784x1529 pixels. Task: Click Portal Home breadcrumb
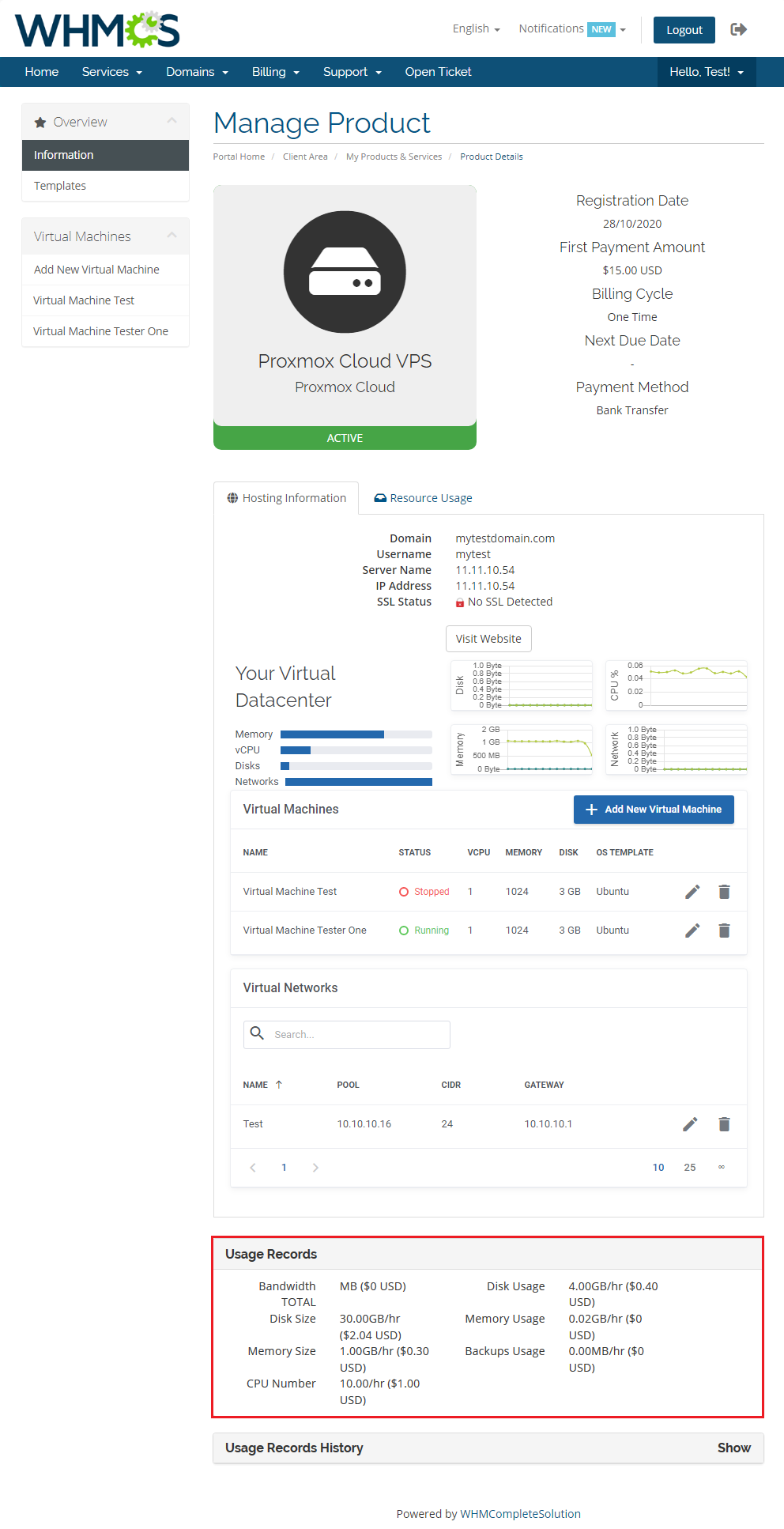(239, 157)
